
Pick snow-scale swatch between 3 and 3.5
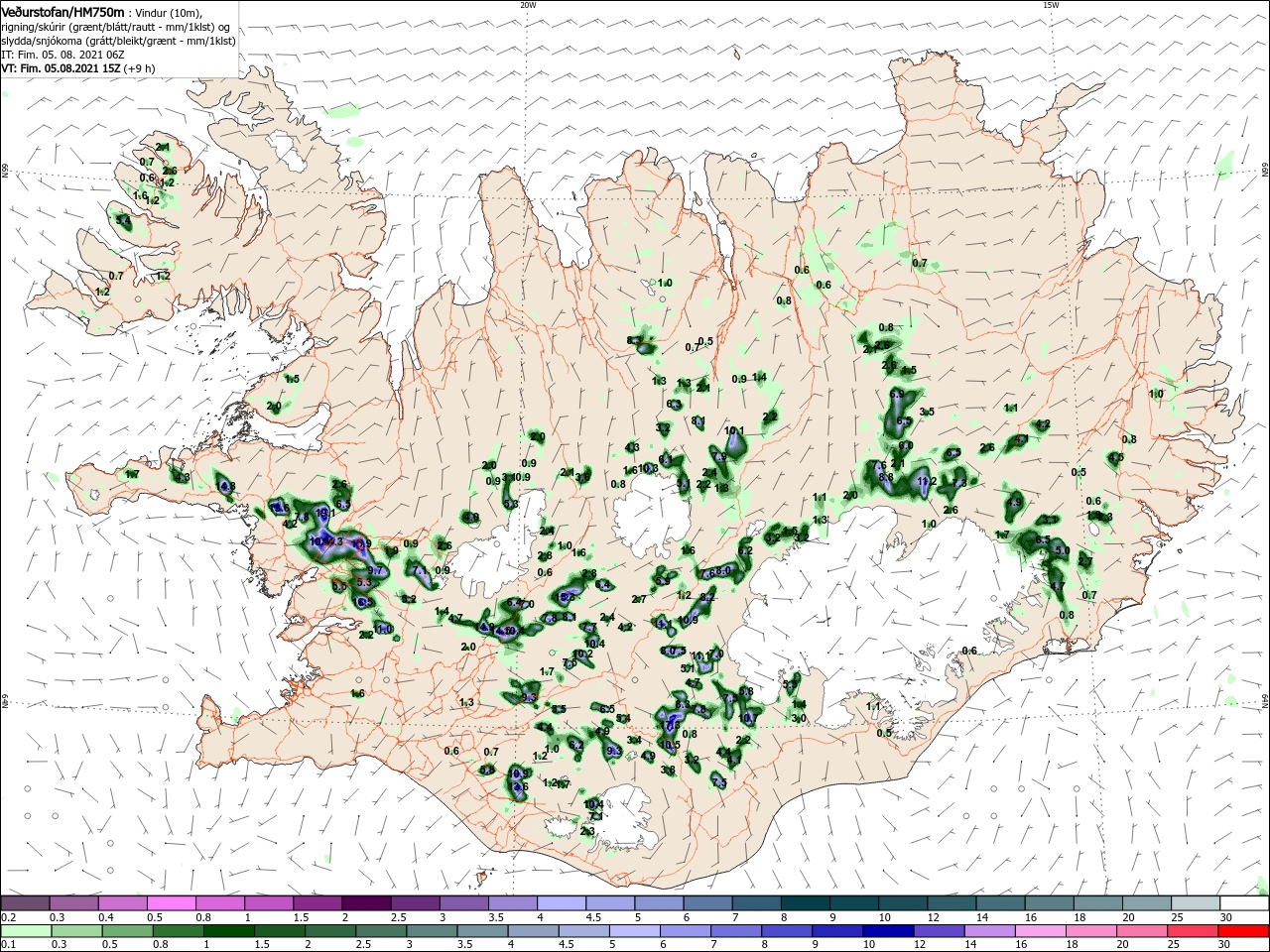point(464,903)
